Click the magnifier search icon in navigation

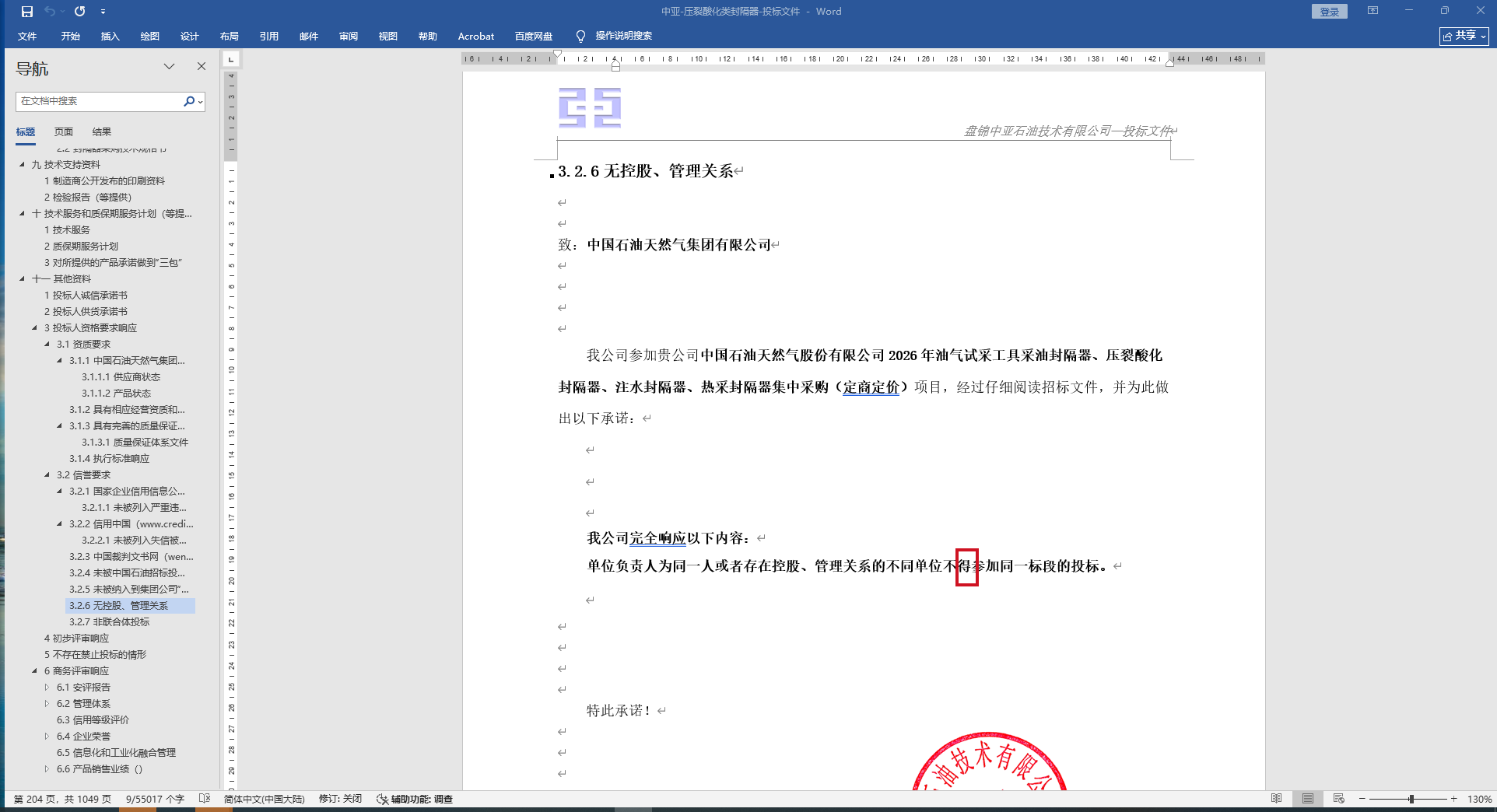click(x=188, y=101)
